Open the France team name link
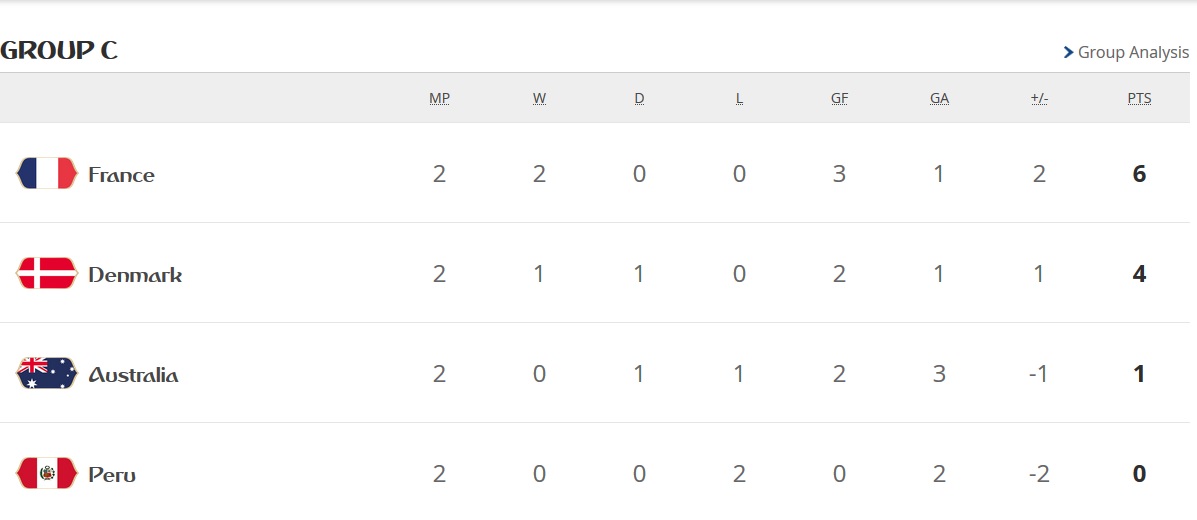Image resolution: width=1197 pixels, height=520 pixels. coord(121,175)
